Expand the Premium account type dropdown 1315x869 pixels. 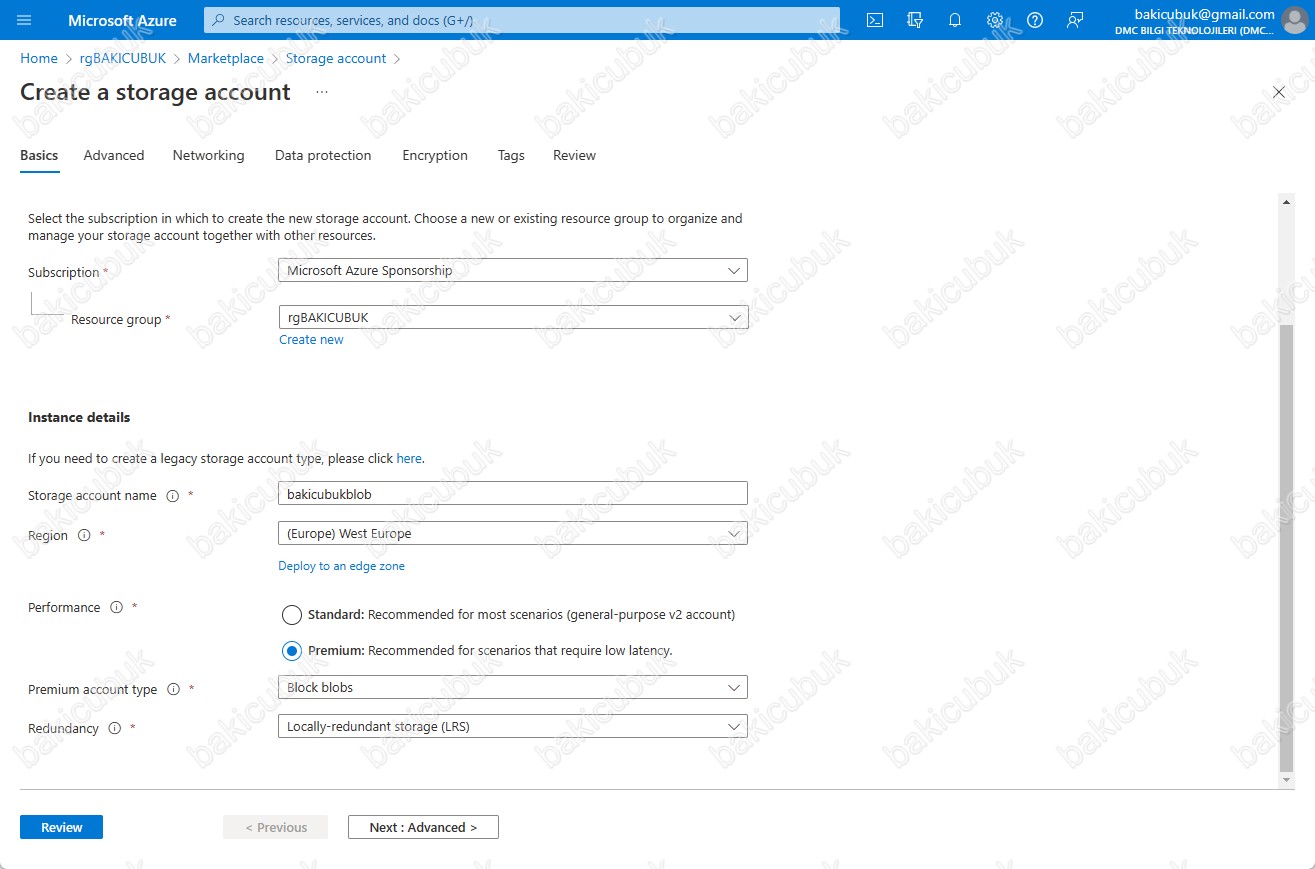(513, 687)
